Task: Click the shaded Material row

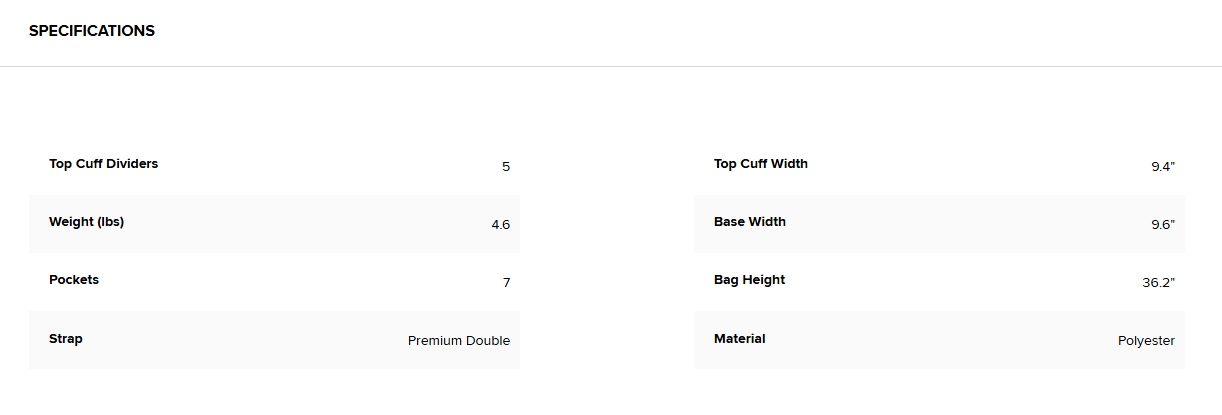Action: coord(939,340)
